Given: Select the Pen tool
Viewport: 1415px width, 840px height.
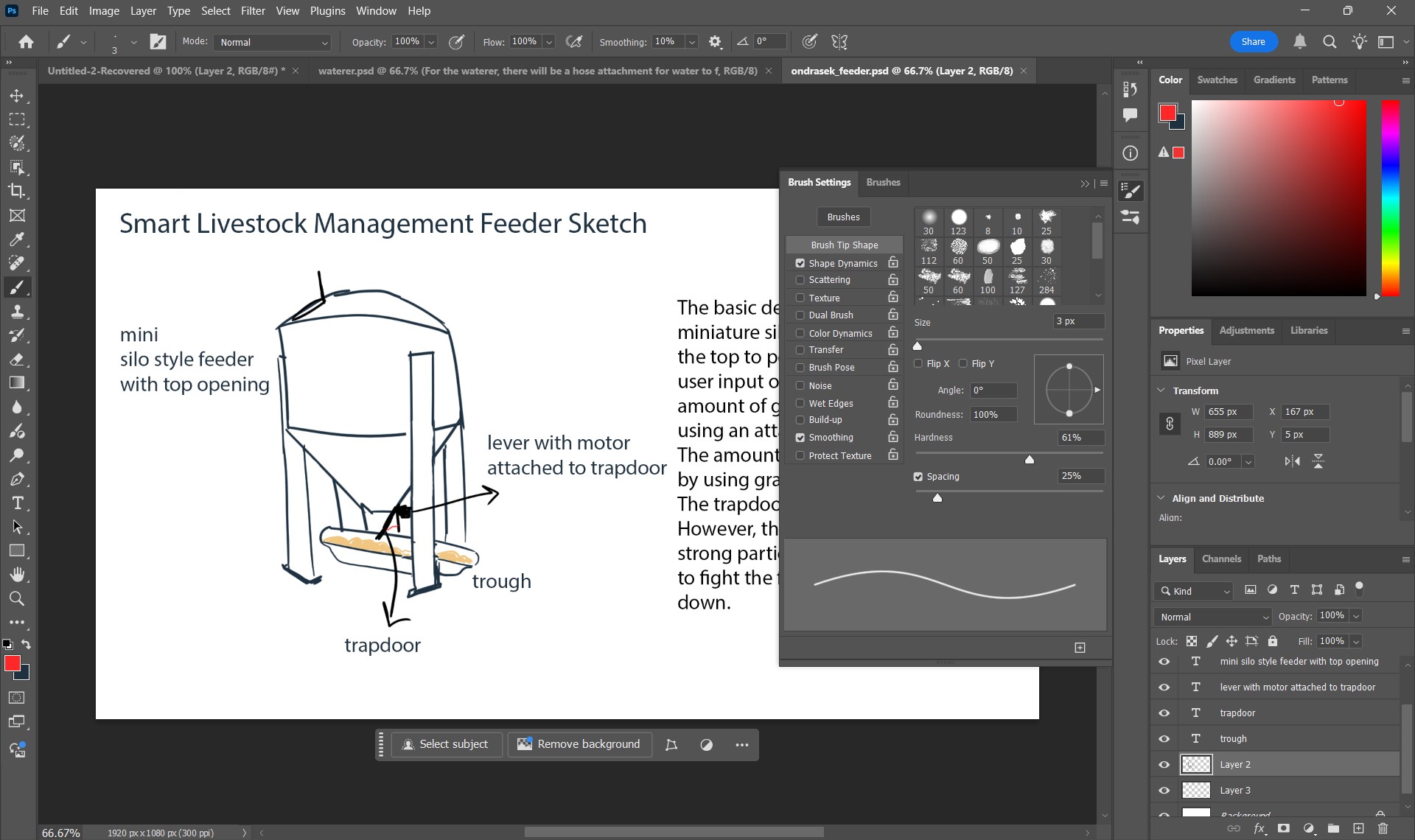Looking at the screenshot, I should point(17,479).
